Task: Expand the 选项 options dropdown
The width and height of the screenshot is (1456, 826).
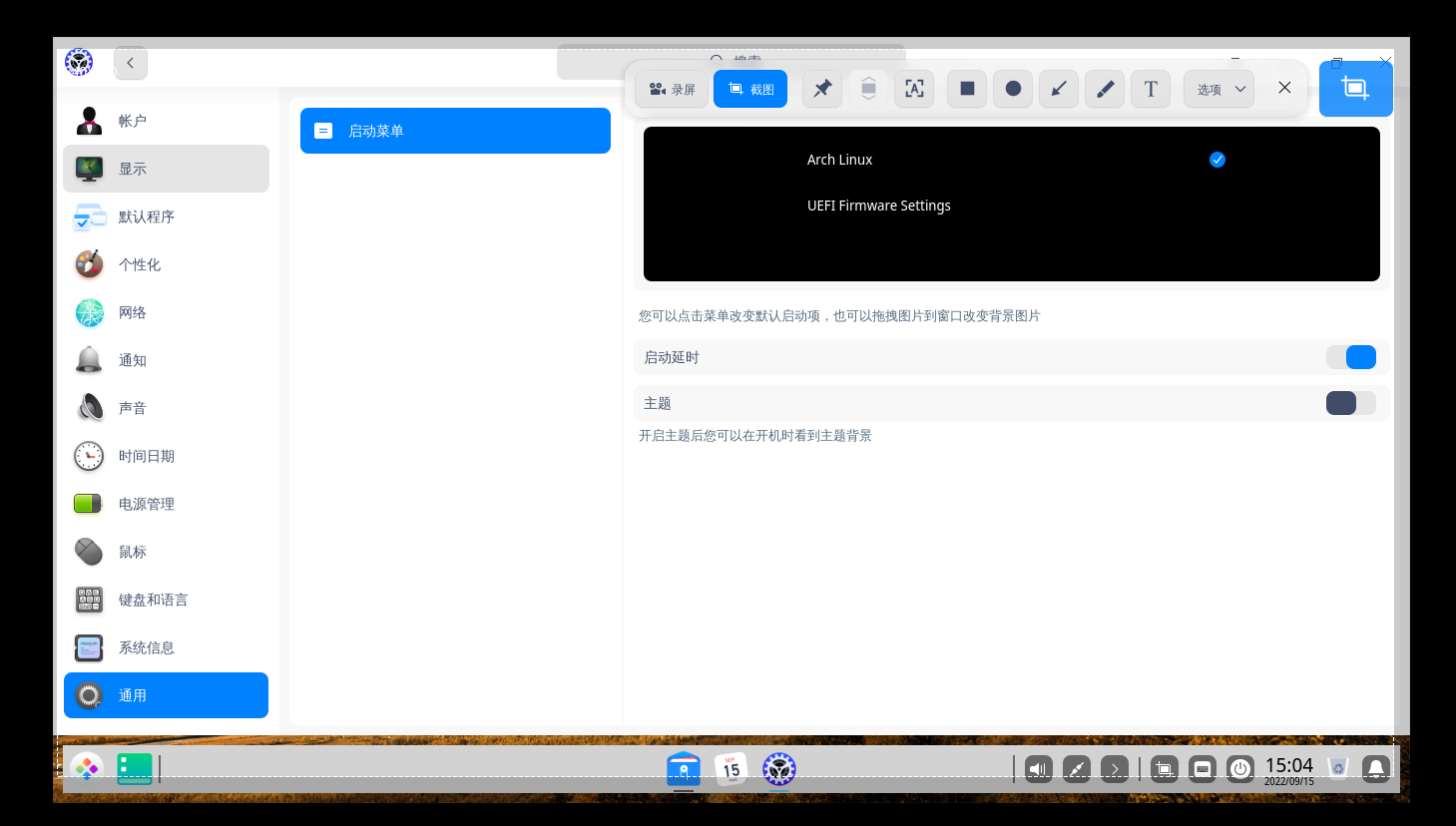Action: (x=1219, y=89)
